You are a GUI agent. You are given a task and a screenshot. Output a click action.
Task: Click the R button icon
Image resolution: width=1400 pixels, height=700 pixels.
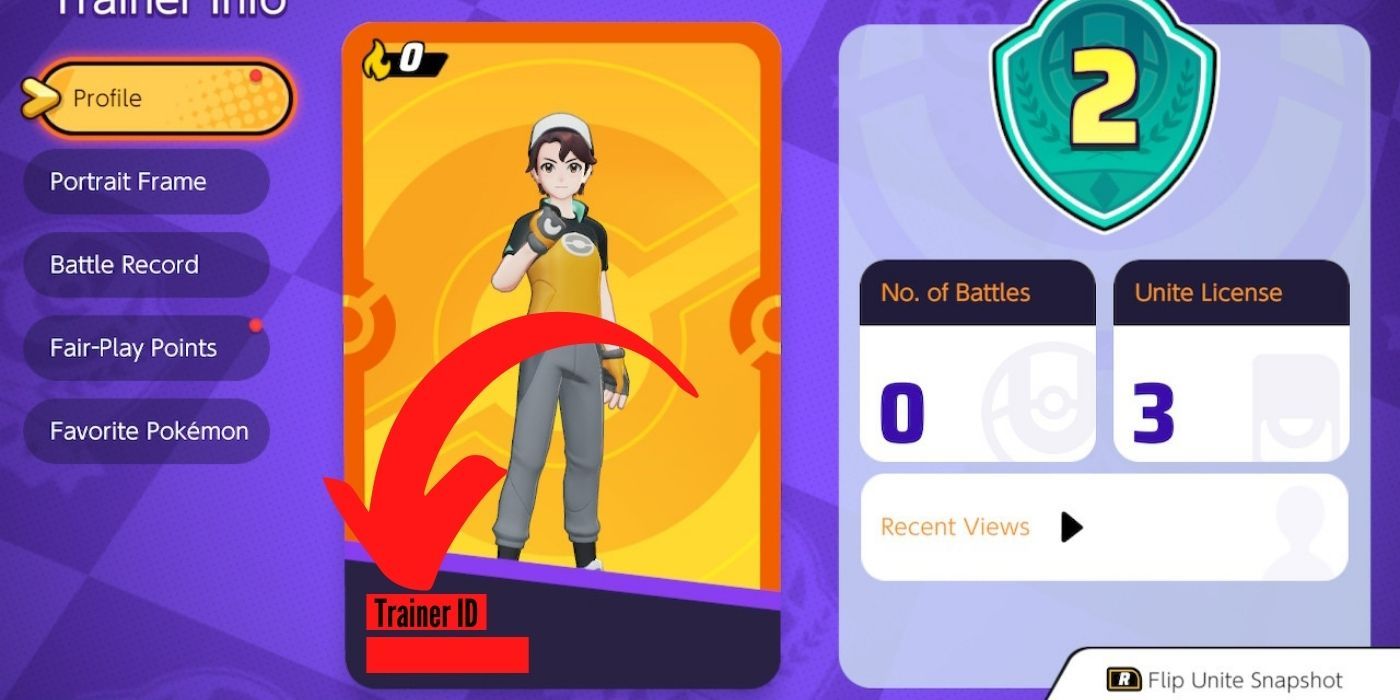coord(1124,680)
